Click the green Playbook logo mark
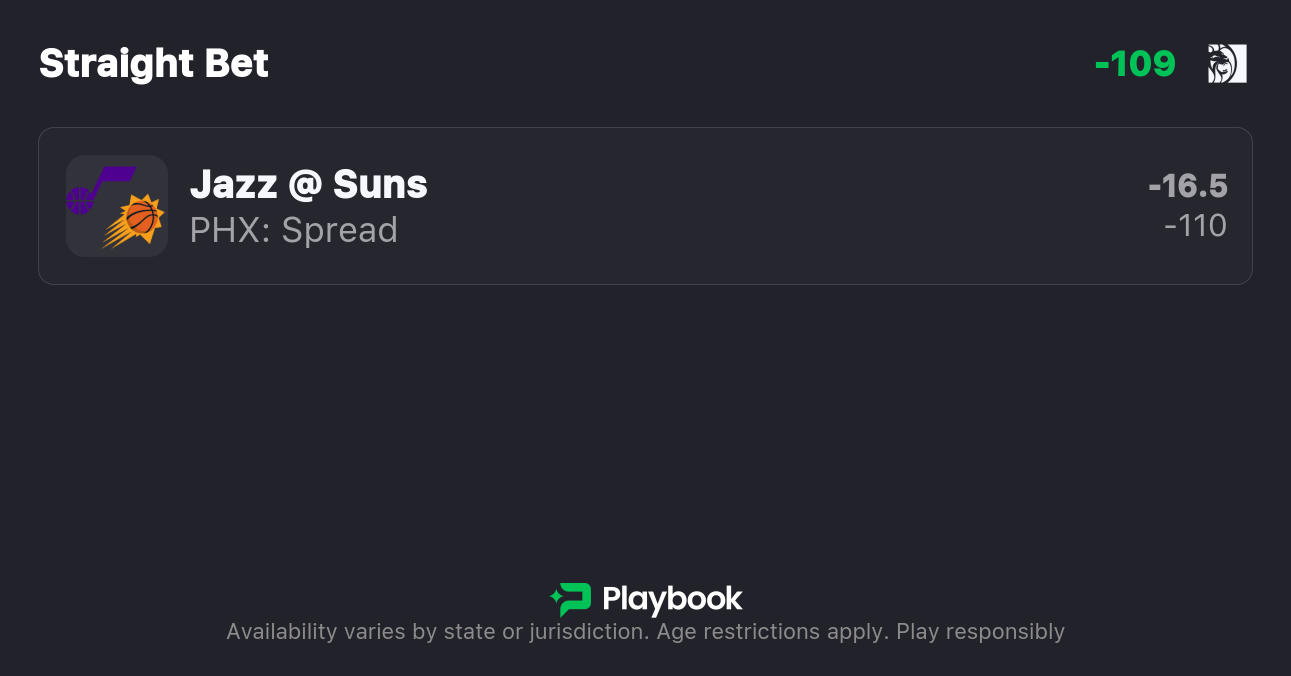The image size is (1291, 676). tap(571, 599)
